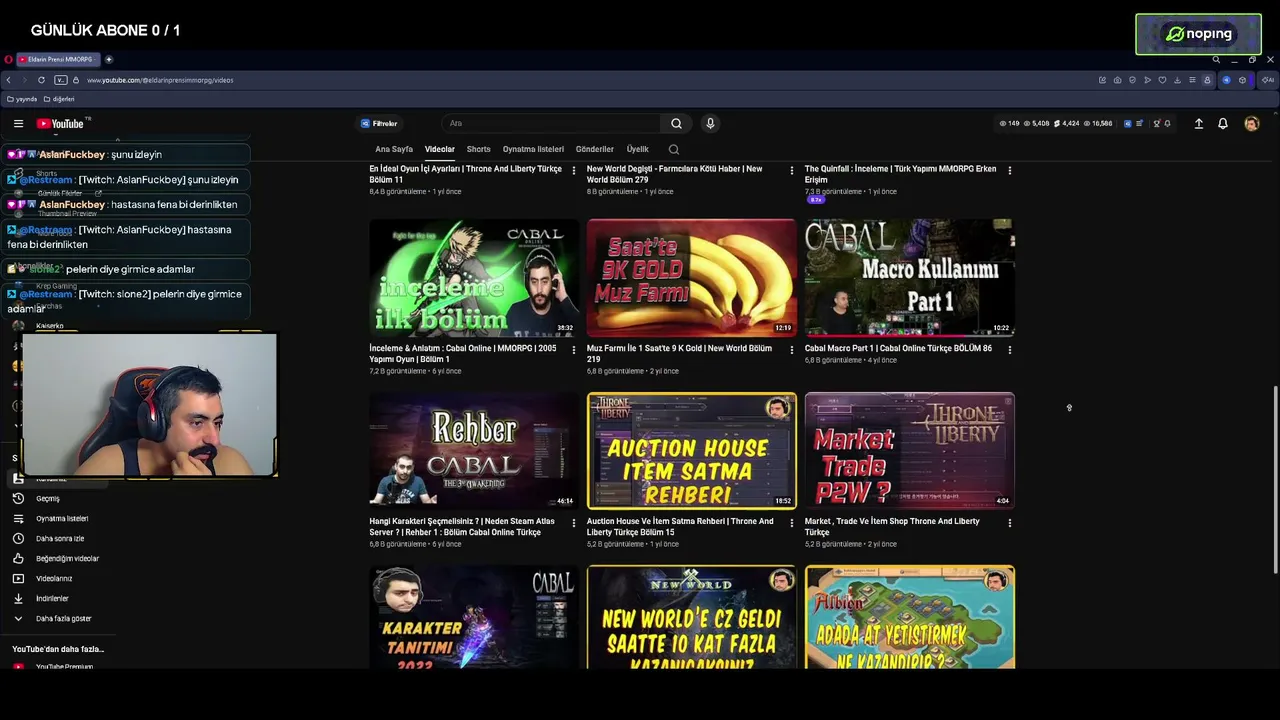Click the Oynatma listeleri playlist icon
Screen dimensions: 1280x720
[18, 518]
